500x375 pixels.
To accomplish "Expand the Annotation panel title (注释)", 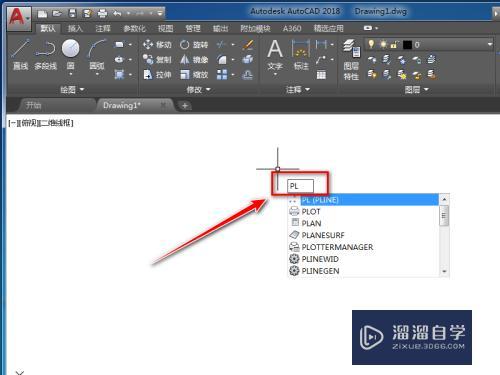I will 298,90.
